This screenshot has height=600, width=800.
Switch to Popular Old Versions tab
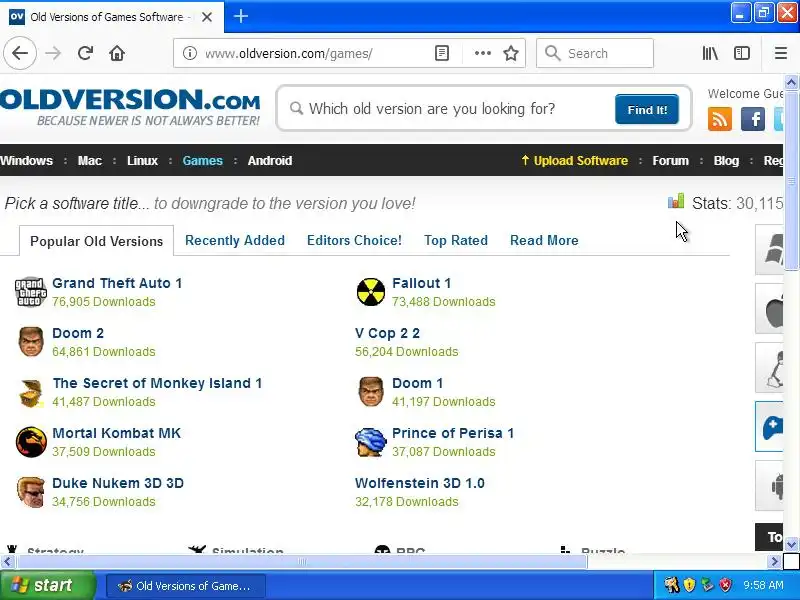click(x=96, y=241)
